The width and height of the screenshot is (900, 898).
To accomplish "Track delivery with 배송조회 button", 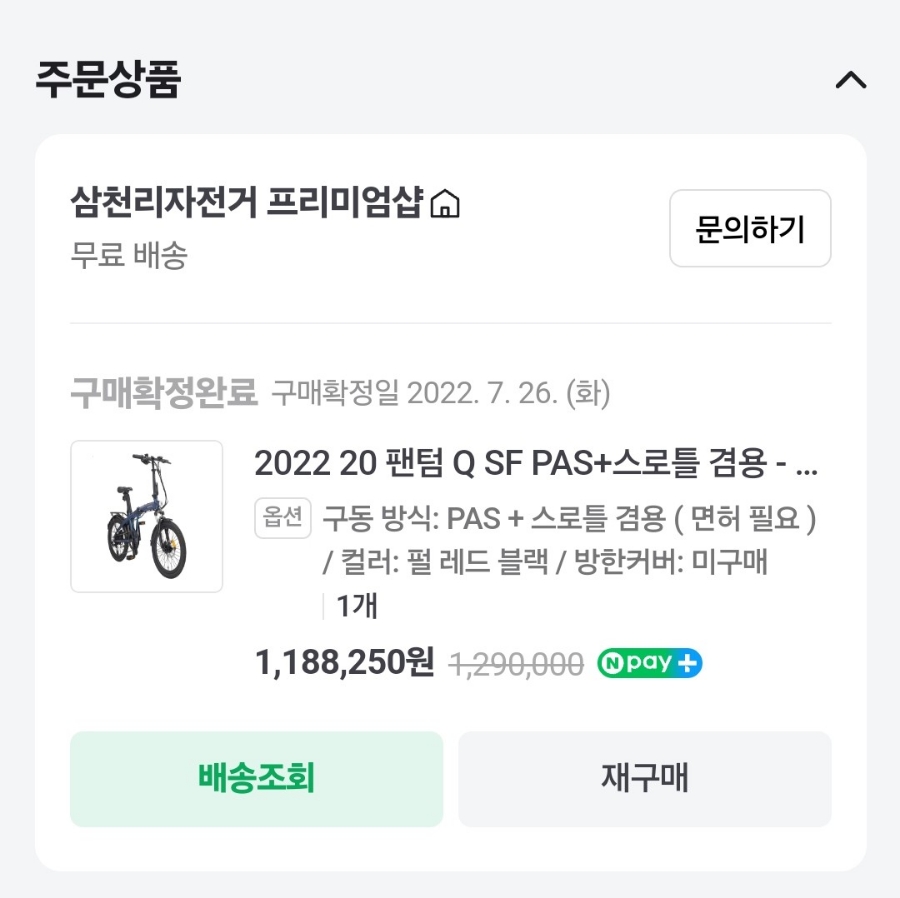I will (256, 779).
